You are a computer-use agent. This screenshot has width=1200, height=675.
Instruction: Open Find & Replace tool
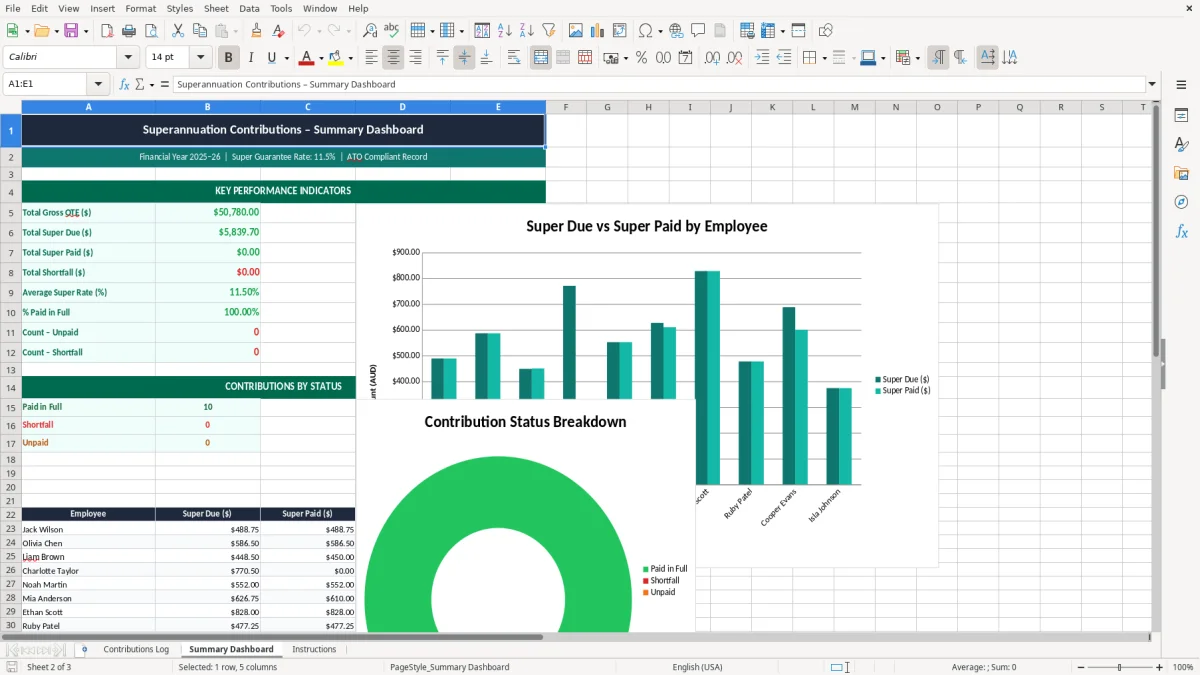pyautogui.click(x=370, y=31)
